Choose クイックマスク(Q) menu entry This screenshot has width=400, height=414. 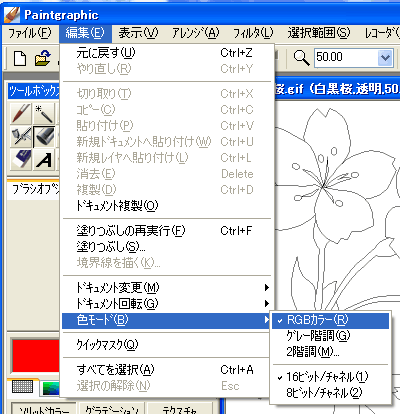coord(167,345)
